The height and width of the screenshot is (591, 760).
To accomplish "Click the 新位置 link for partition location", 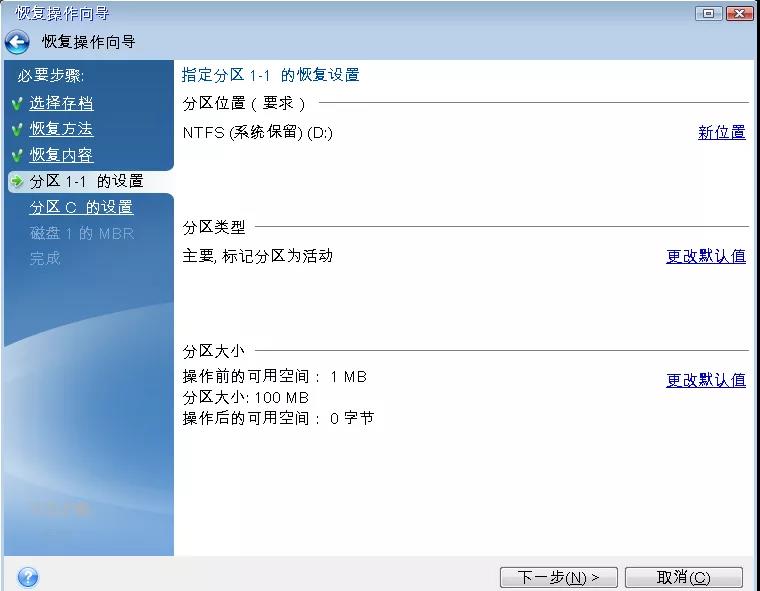I will [x=721, y=132].
